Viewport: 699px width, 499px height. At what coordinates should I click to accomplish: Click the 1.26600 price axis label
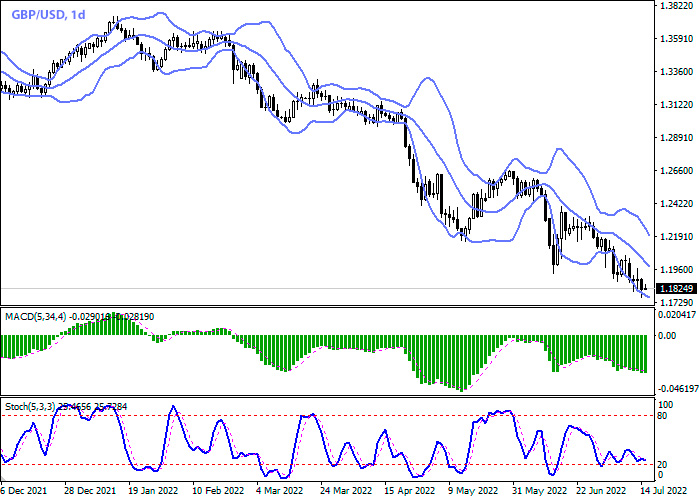677,171
